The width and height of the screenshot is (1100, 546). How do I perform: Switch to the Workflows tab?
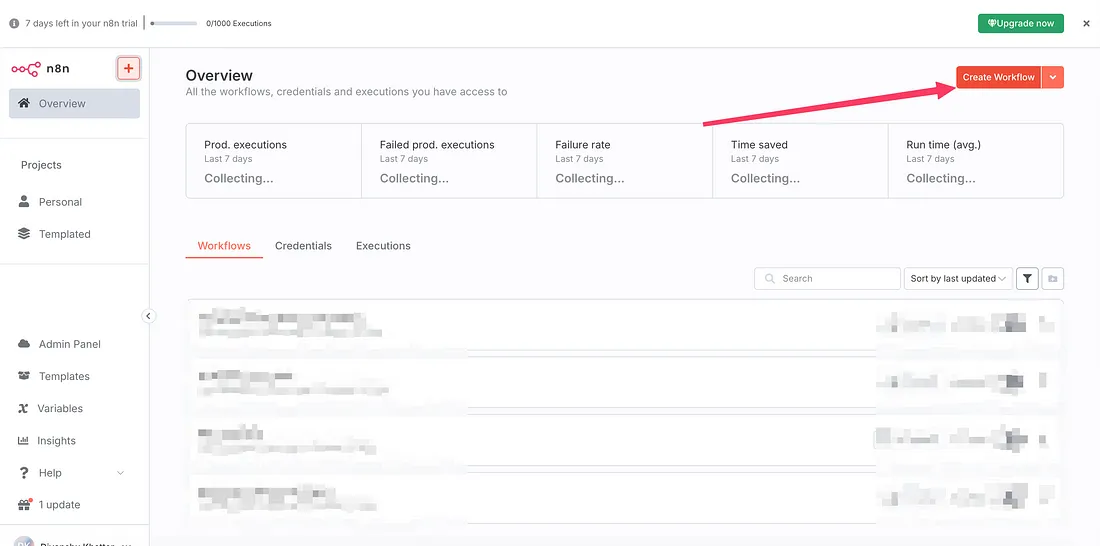click(224, 246)
